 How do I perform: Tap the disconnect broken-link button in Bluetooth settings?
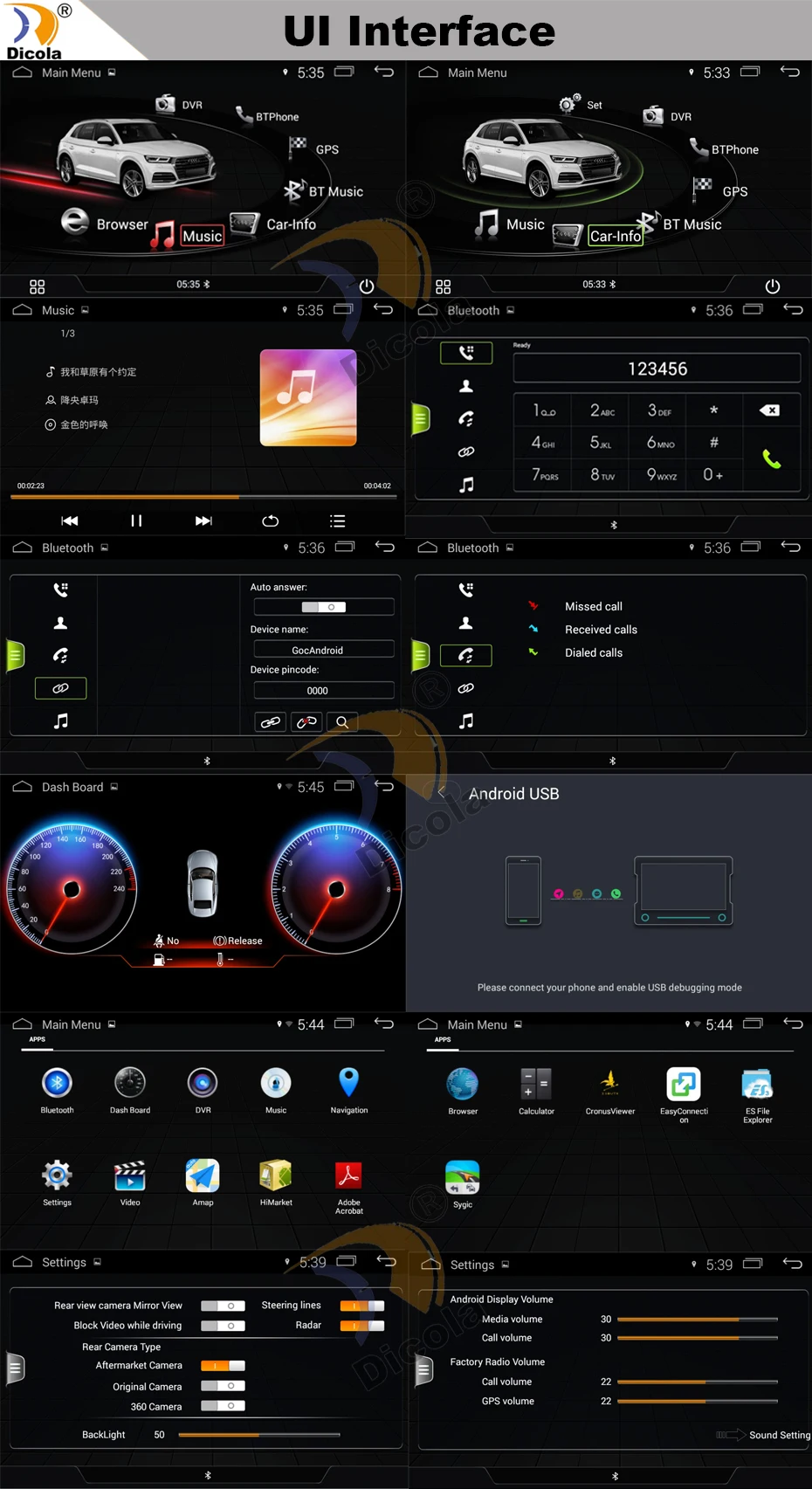pos(306,722)
